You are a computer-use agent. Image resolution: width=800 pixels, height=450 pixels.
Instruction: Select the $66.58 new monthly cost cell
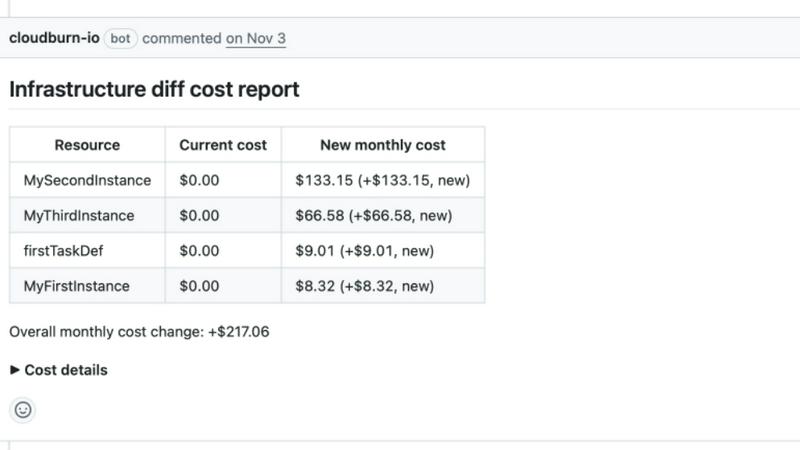pos(383,215)
